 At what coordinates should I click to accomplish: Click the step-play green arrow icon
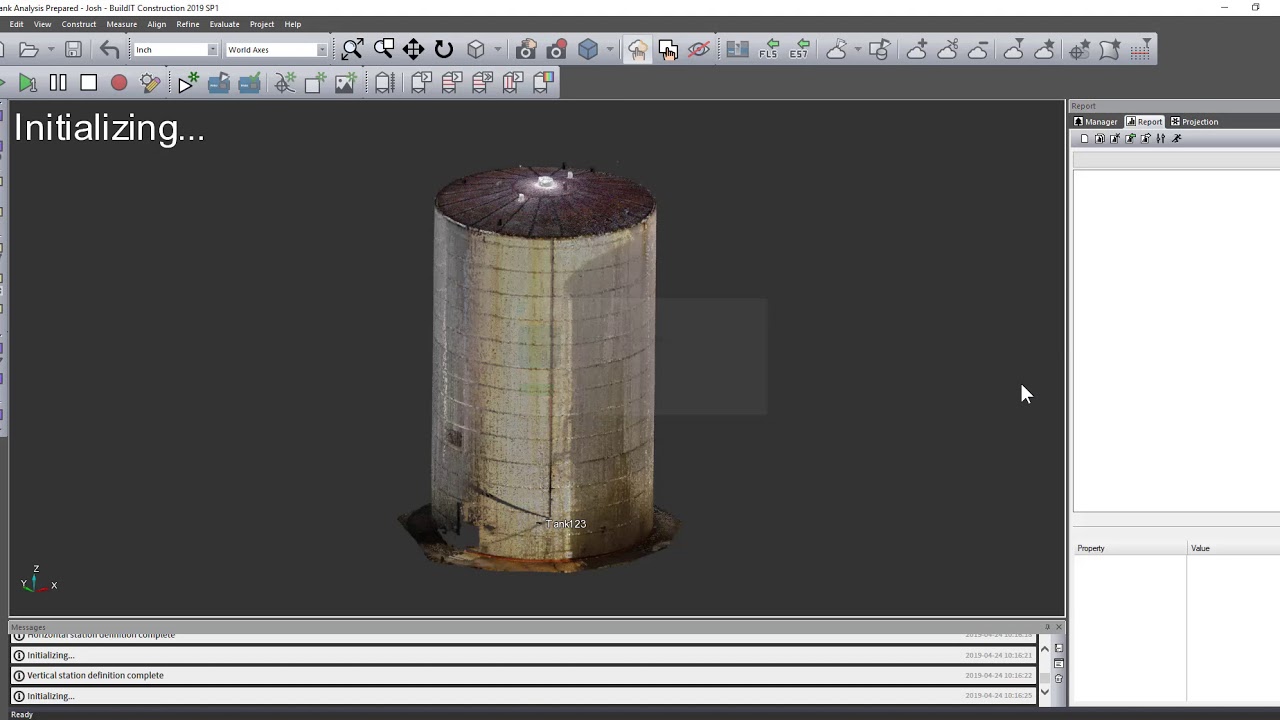(x=27, y=83)
